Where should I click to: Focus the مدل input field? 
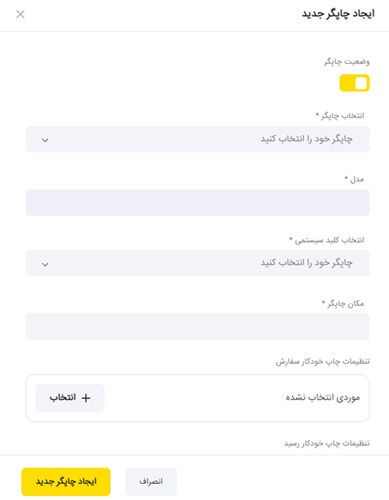(197, 203)
